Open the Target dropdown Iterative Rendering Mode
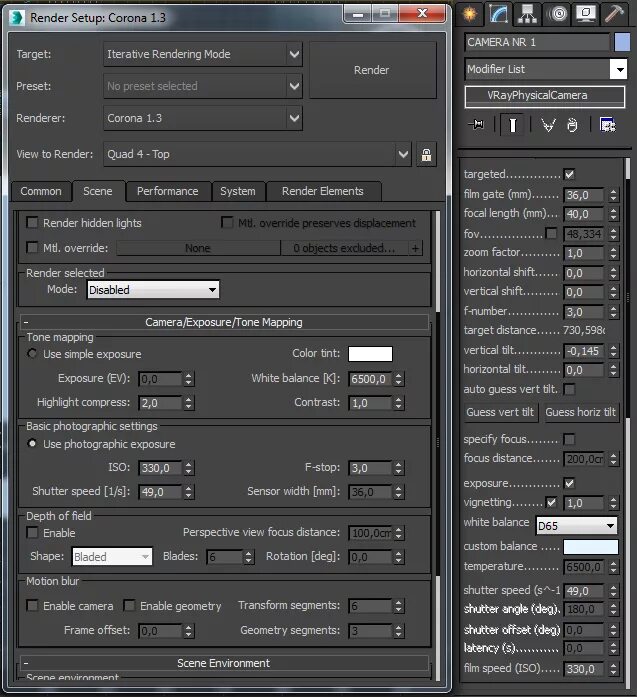The image size is (637, 697). point(203,54)
